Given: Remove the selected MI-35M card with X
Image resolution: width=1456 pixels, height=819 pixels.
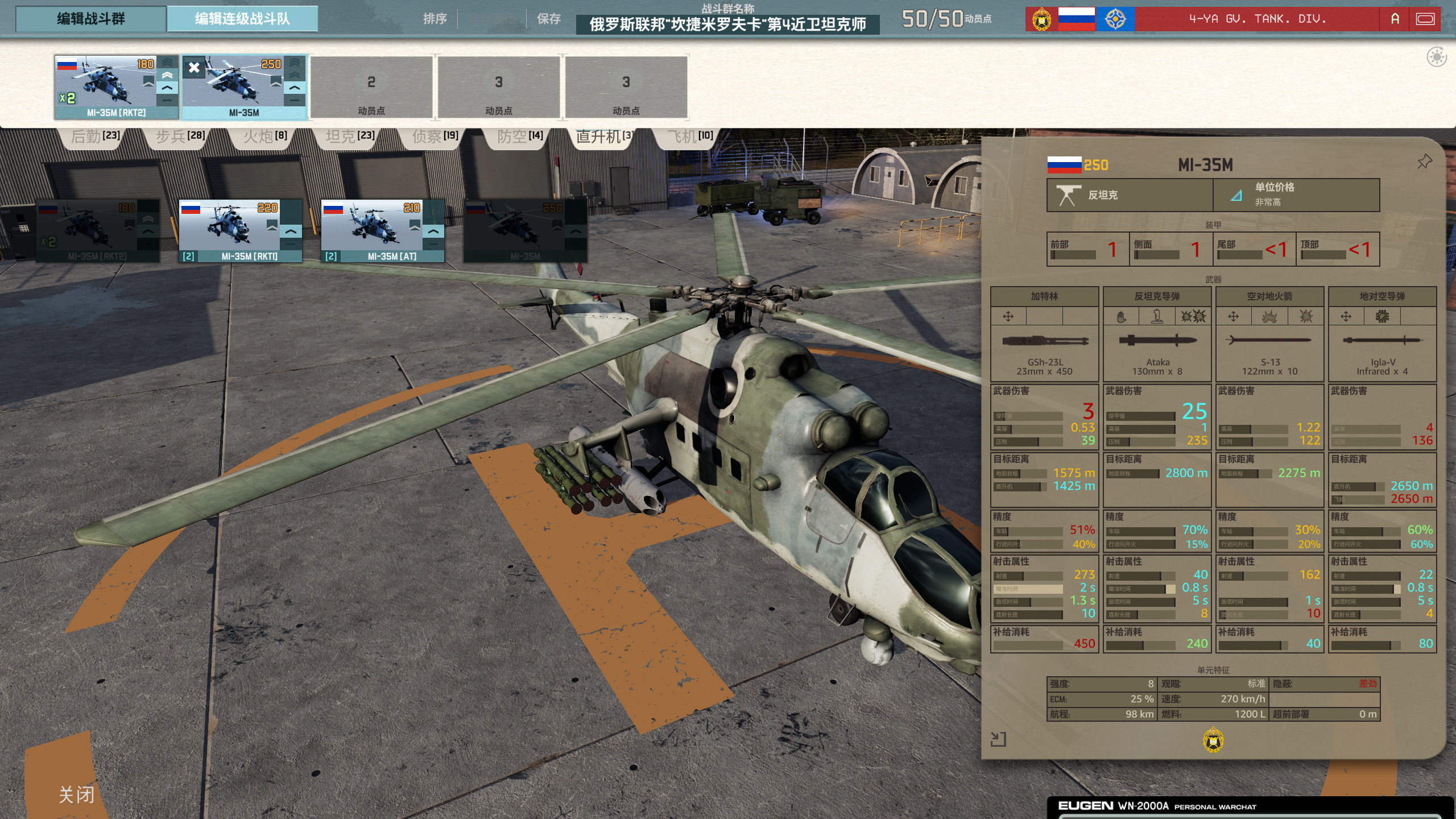Looking at the screenshot, I should tap(194, 68).
